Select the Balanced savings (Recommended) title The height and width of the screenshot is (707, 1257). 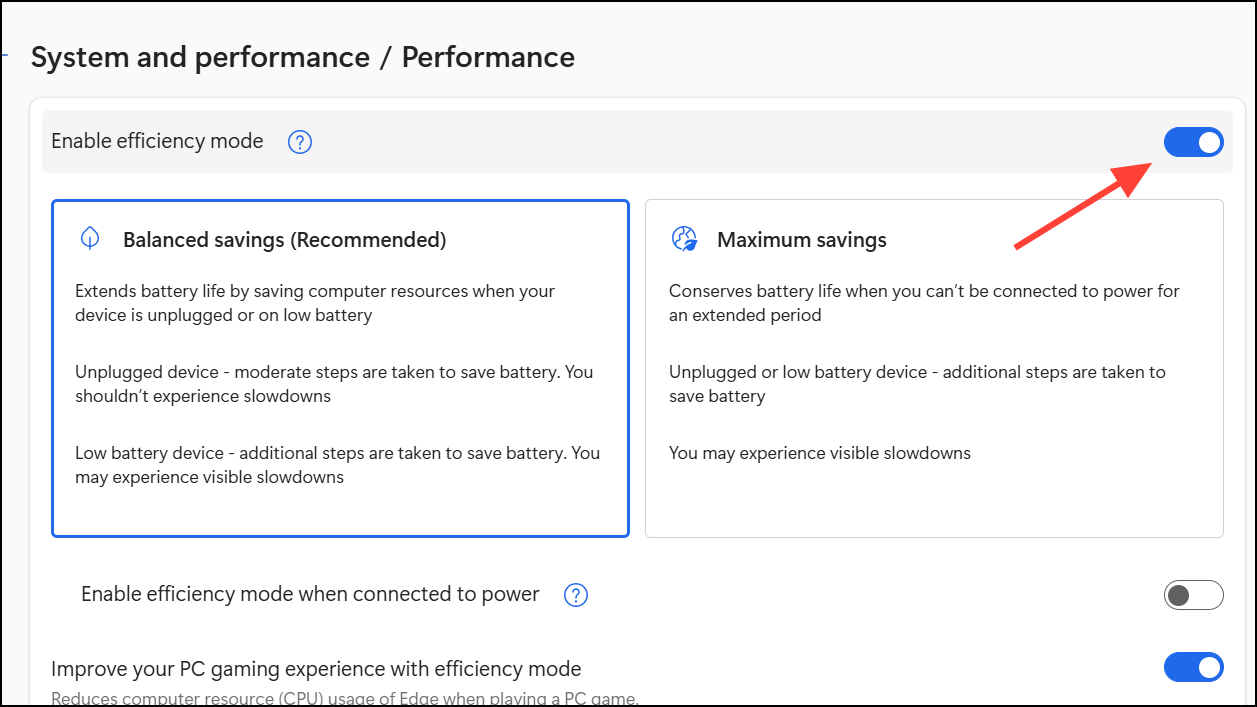pos(284,240)
